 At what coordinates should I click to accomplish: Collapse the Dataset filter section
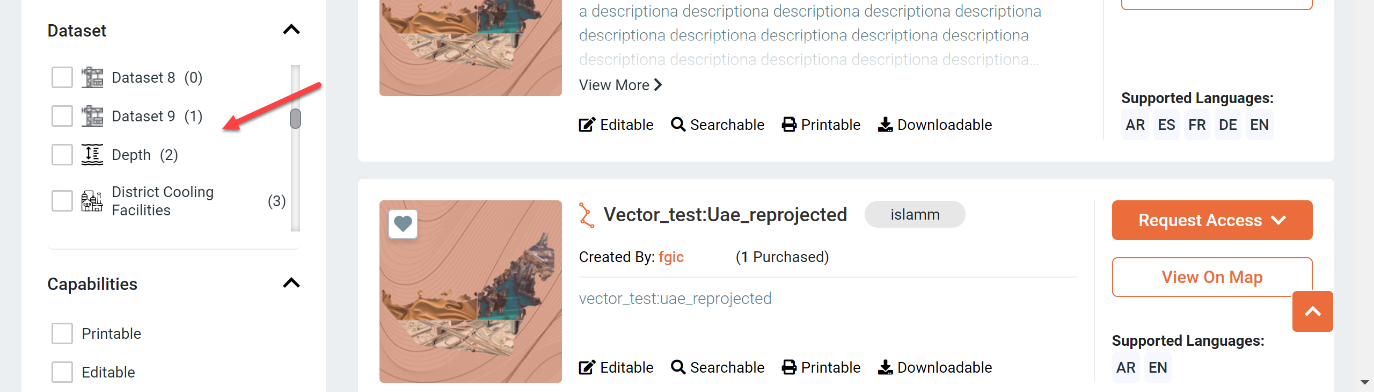[291, 30]
